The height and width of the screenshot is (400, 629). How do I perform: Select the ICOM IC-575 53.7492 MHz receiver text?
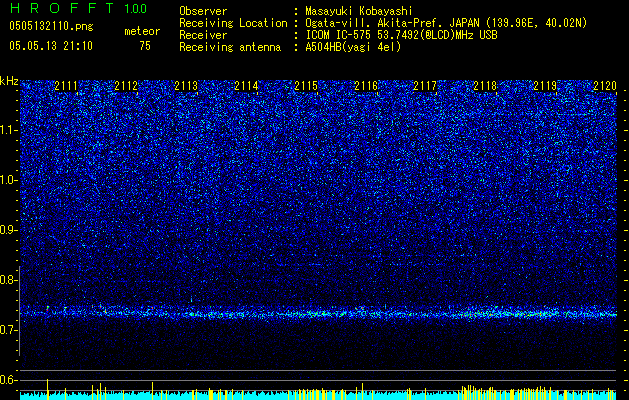tap(401, 35)
